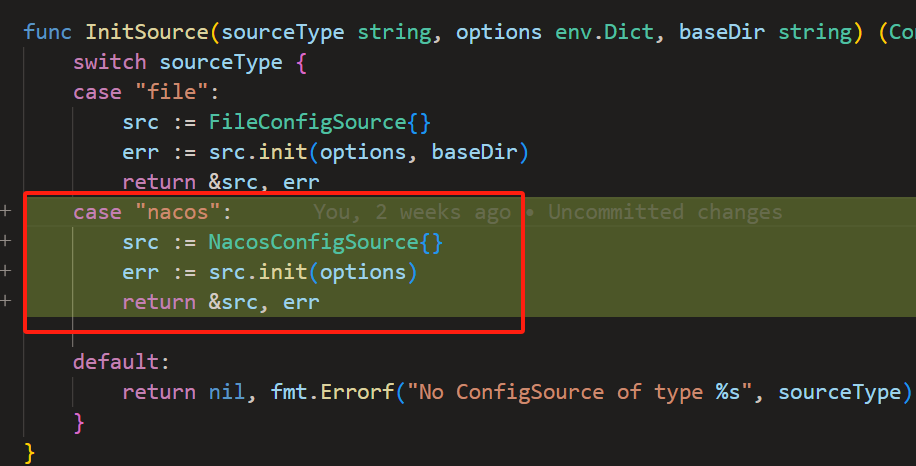The width and height of the screenshot is (916, 466).
Task: Click the last gutter plus marker in the nacos block
Action: click(6, 301)
